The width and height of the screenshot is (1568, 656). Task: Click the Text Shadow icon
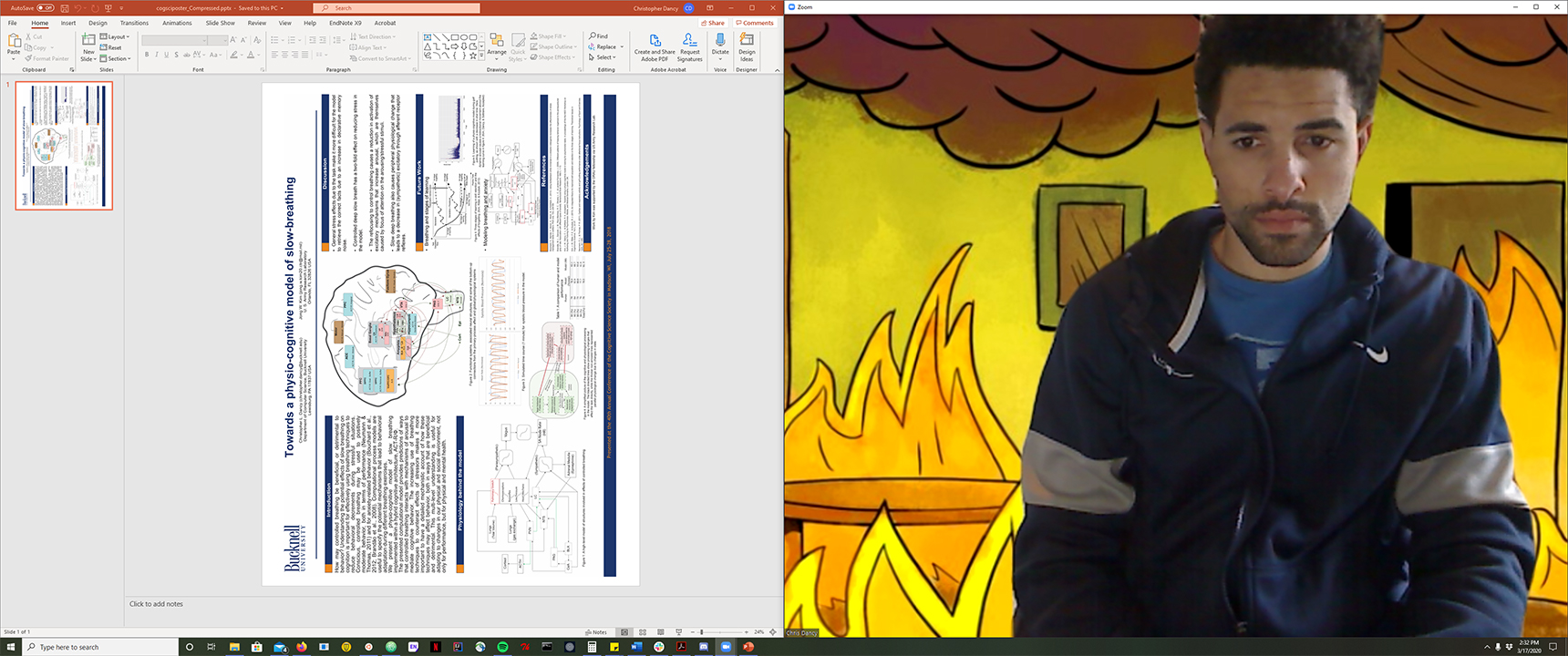click(177, 55)
